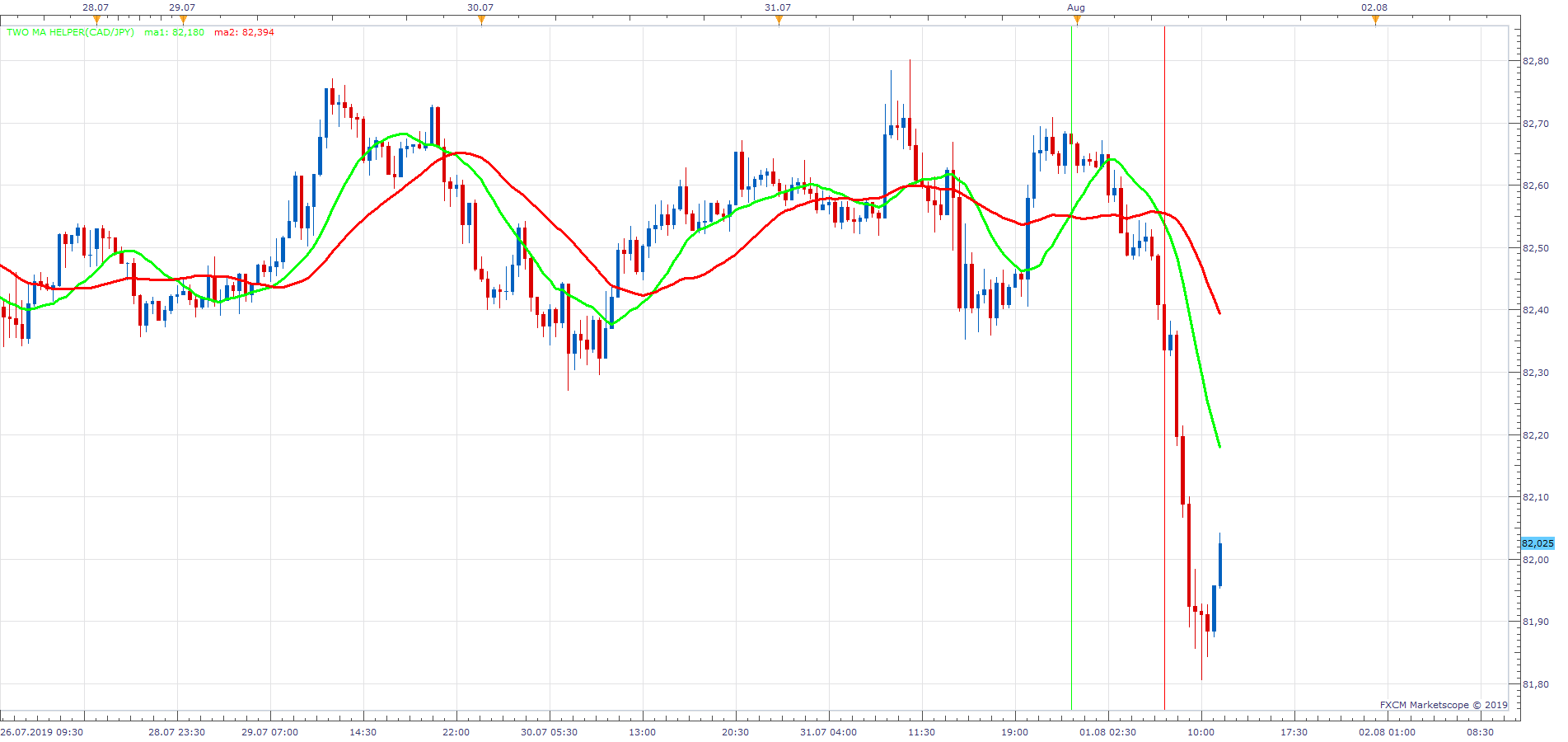Image resolution: width=1568 pixels, height=742 pixels.
Task: Click the TWO MA HELPER(CAD/JPY) indicator label
Action: [x=70, y=32]
